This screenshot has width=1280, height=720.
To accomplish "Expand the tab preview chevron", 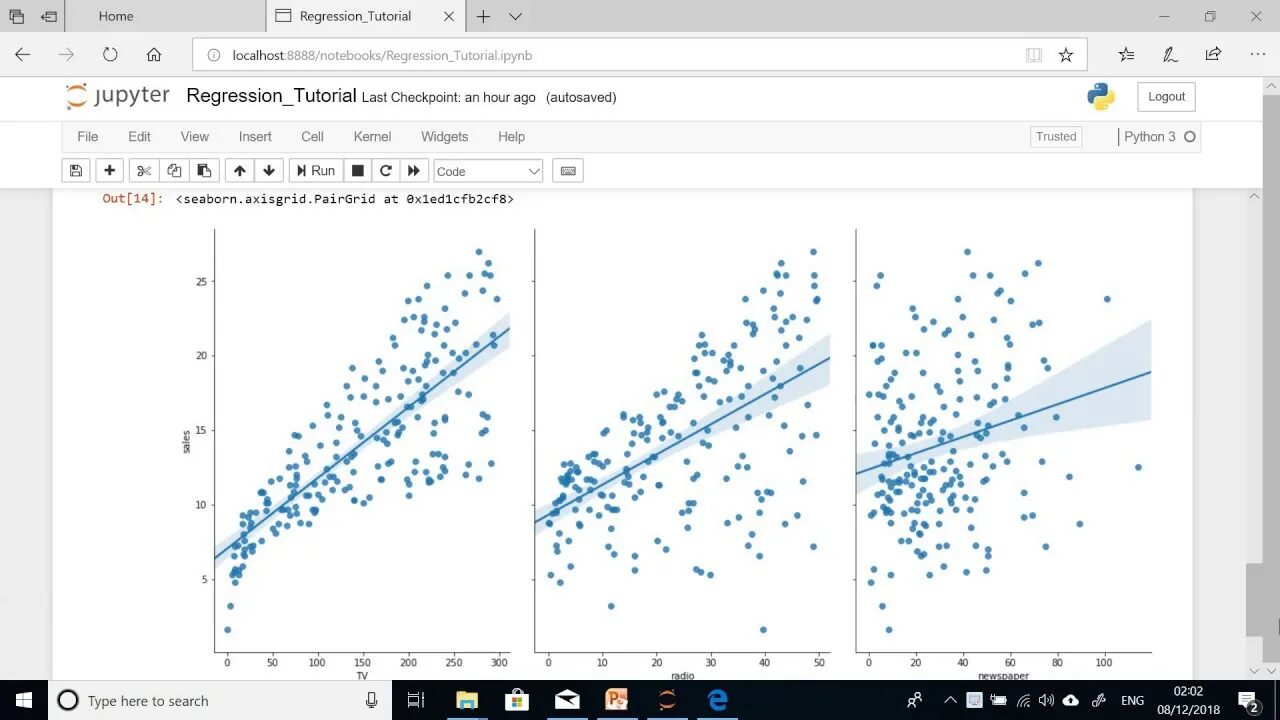I will click(515, 16).
